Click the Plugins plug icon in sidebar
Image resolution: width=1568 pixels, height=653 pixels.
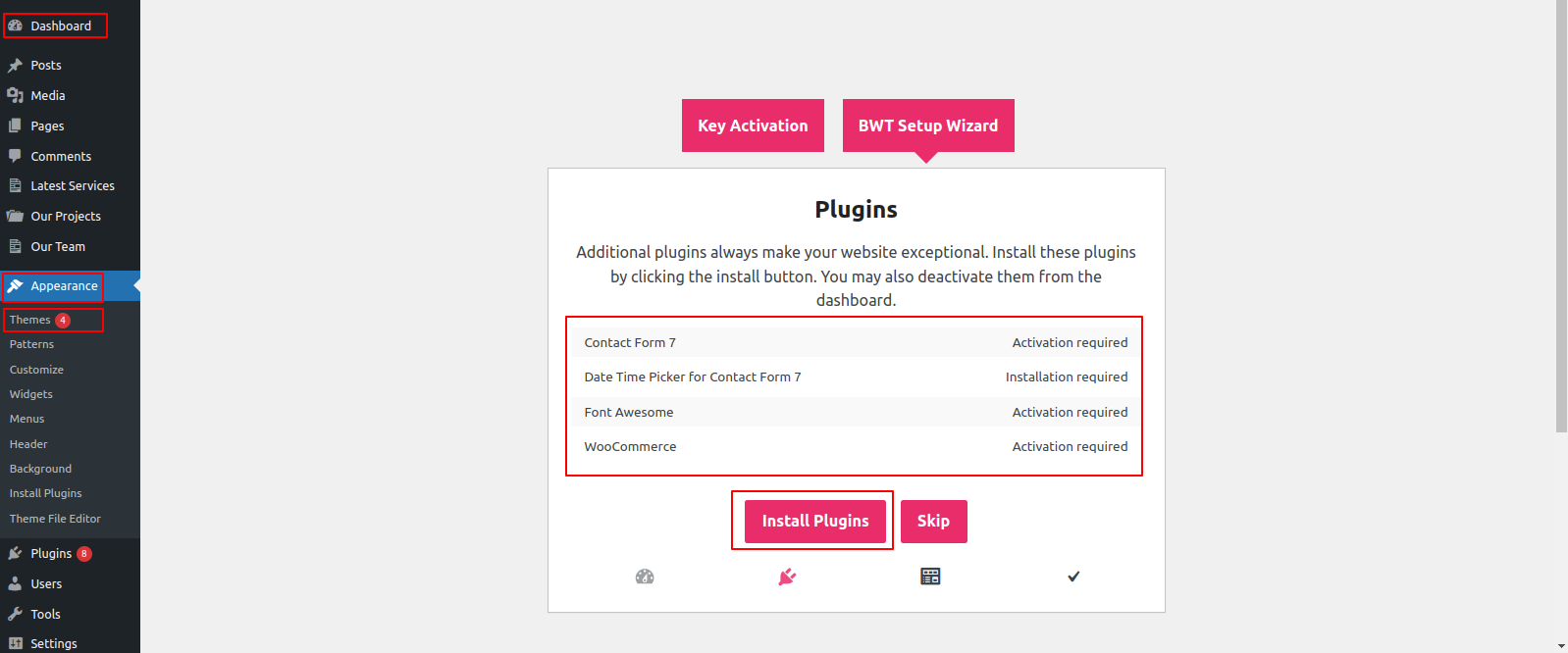[x=16, y=554]
